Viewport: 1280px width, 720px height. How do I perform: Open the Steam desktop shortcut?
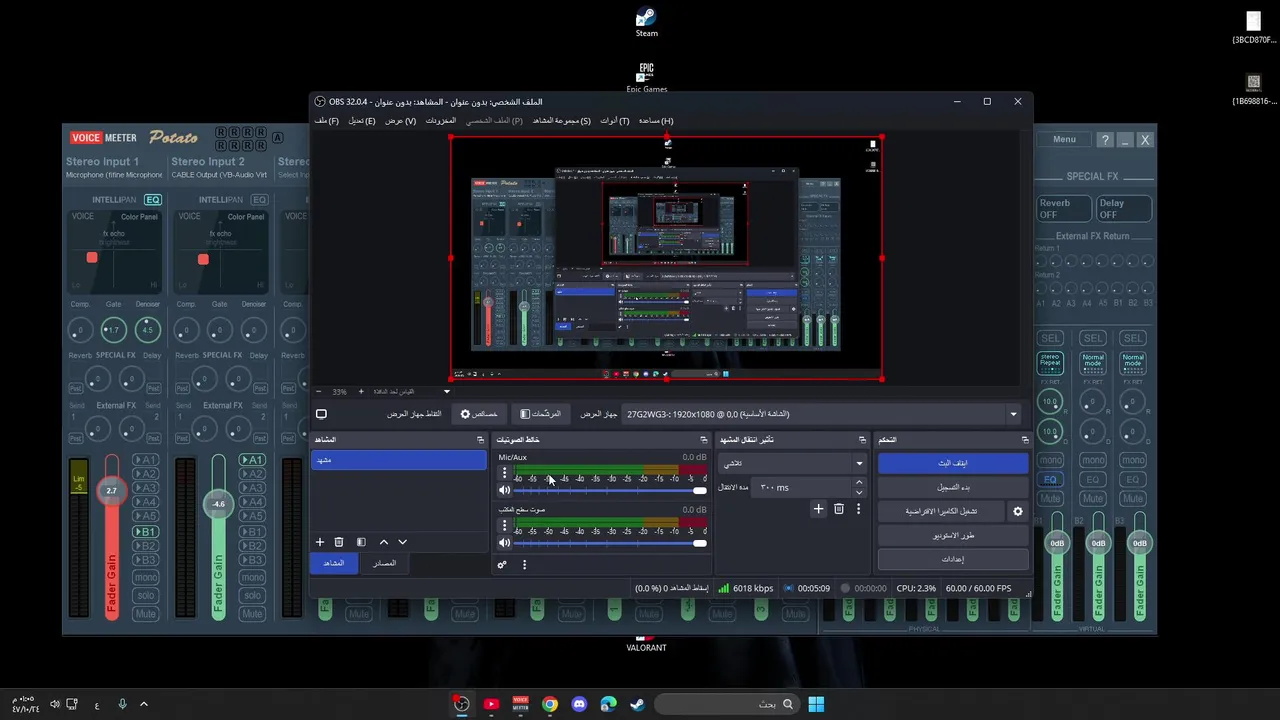[647, 23]
